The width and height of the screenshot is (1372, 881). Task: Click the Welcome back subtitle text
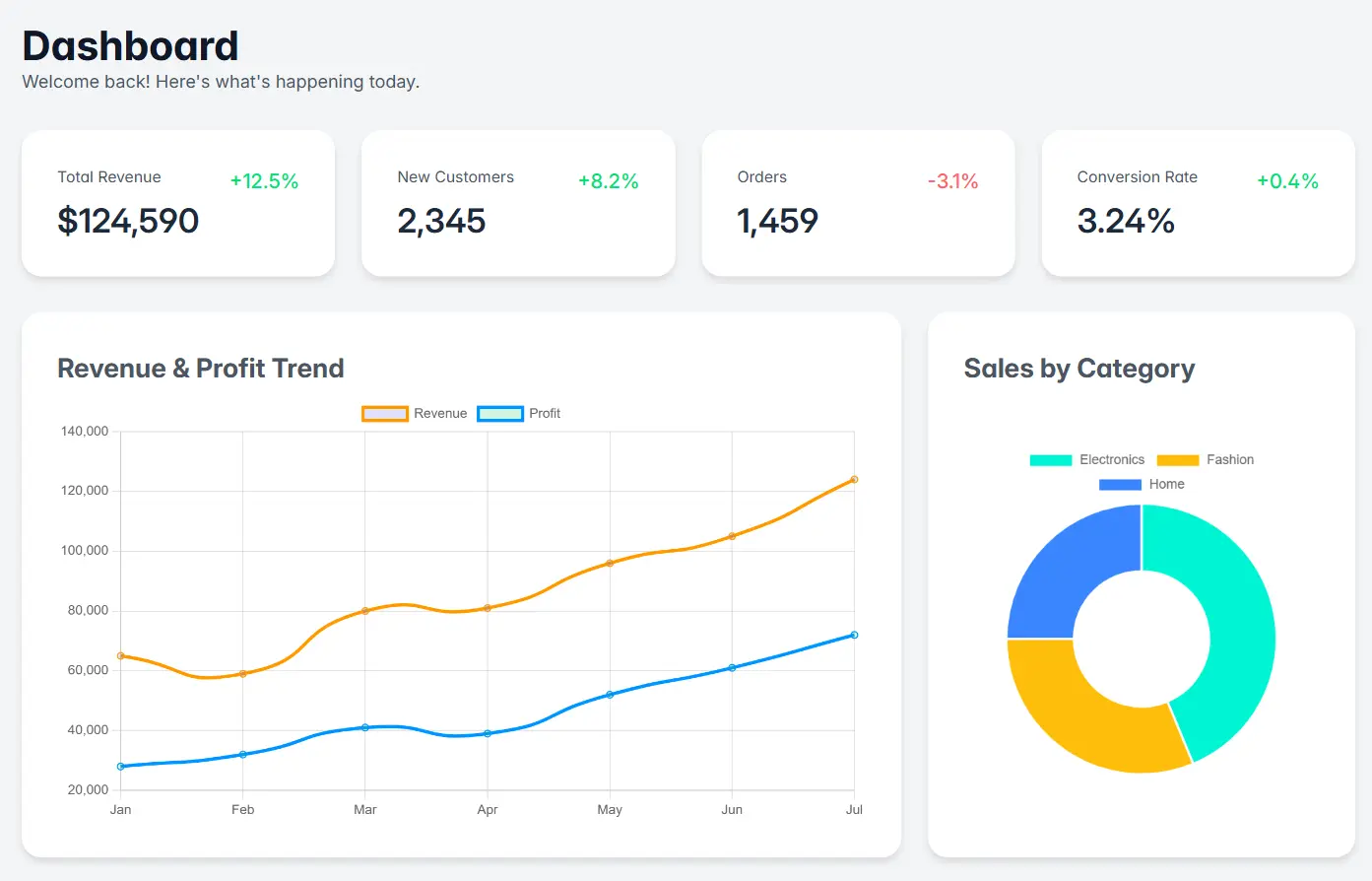click(221, 82)
